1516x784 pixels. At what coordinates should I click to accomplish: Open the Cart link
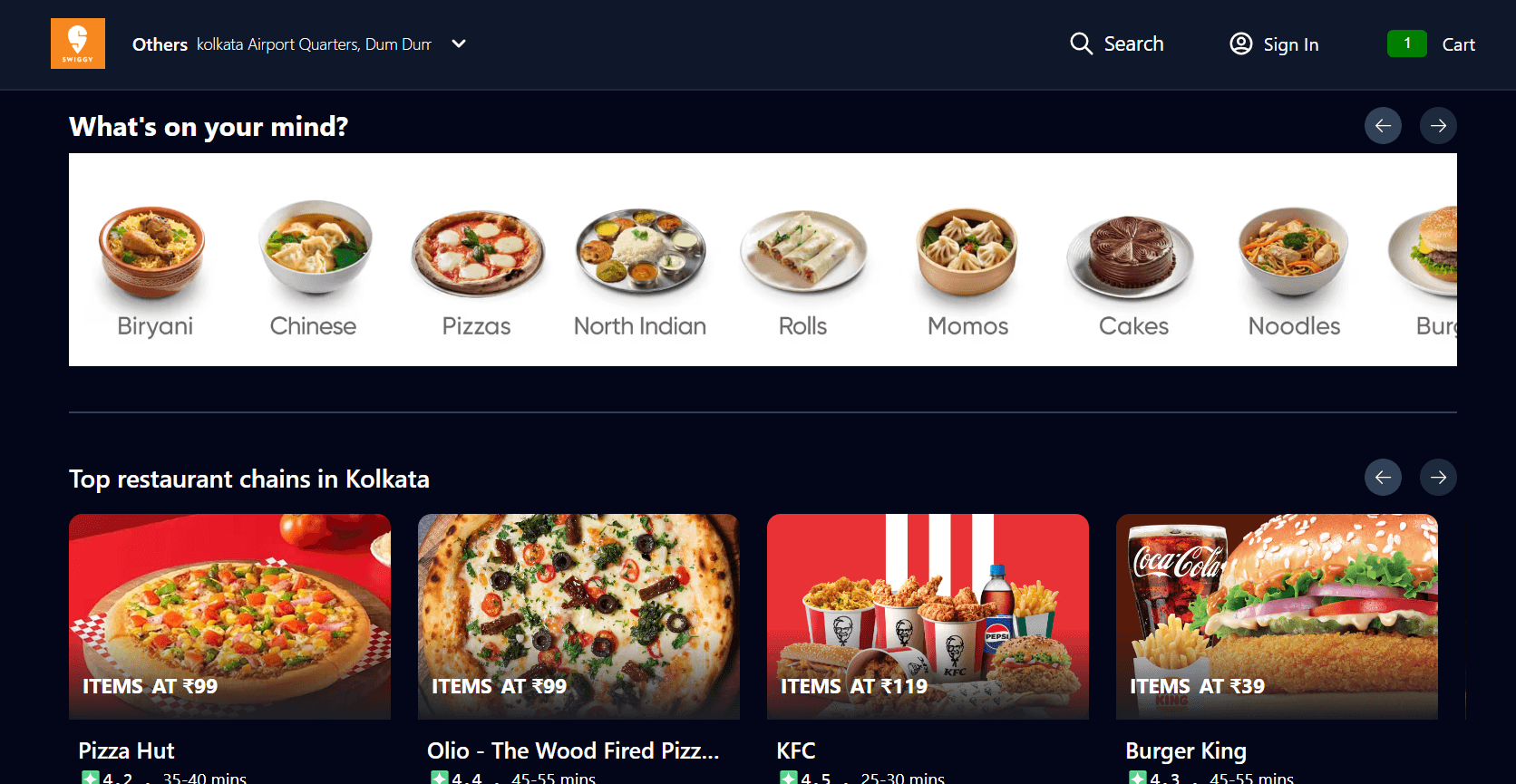click(x=1458, y=44)
